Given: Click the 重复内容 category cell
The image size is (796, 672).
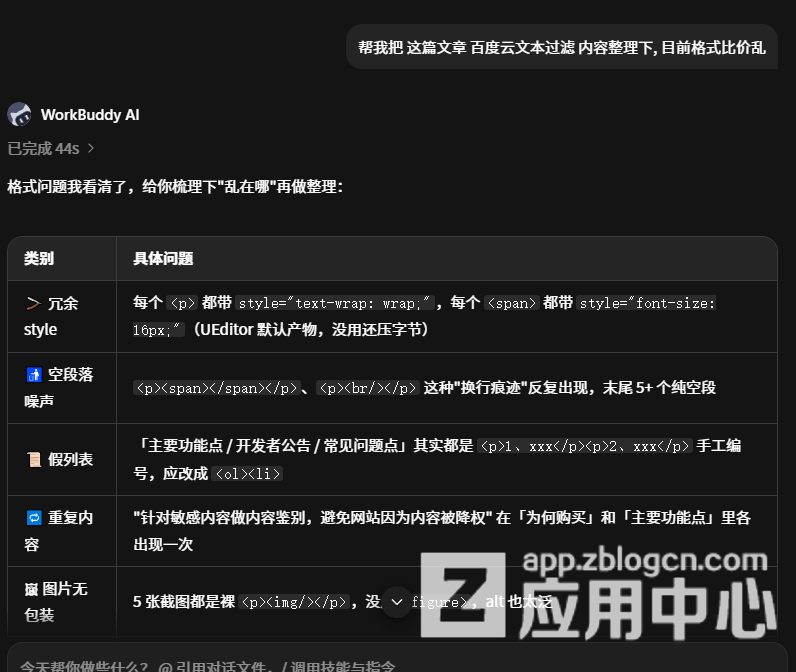Looking at the screenshot, I should [x=62, y=531].
